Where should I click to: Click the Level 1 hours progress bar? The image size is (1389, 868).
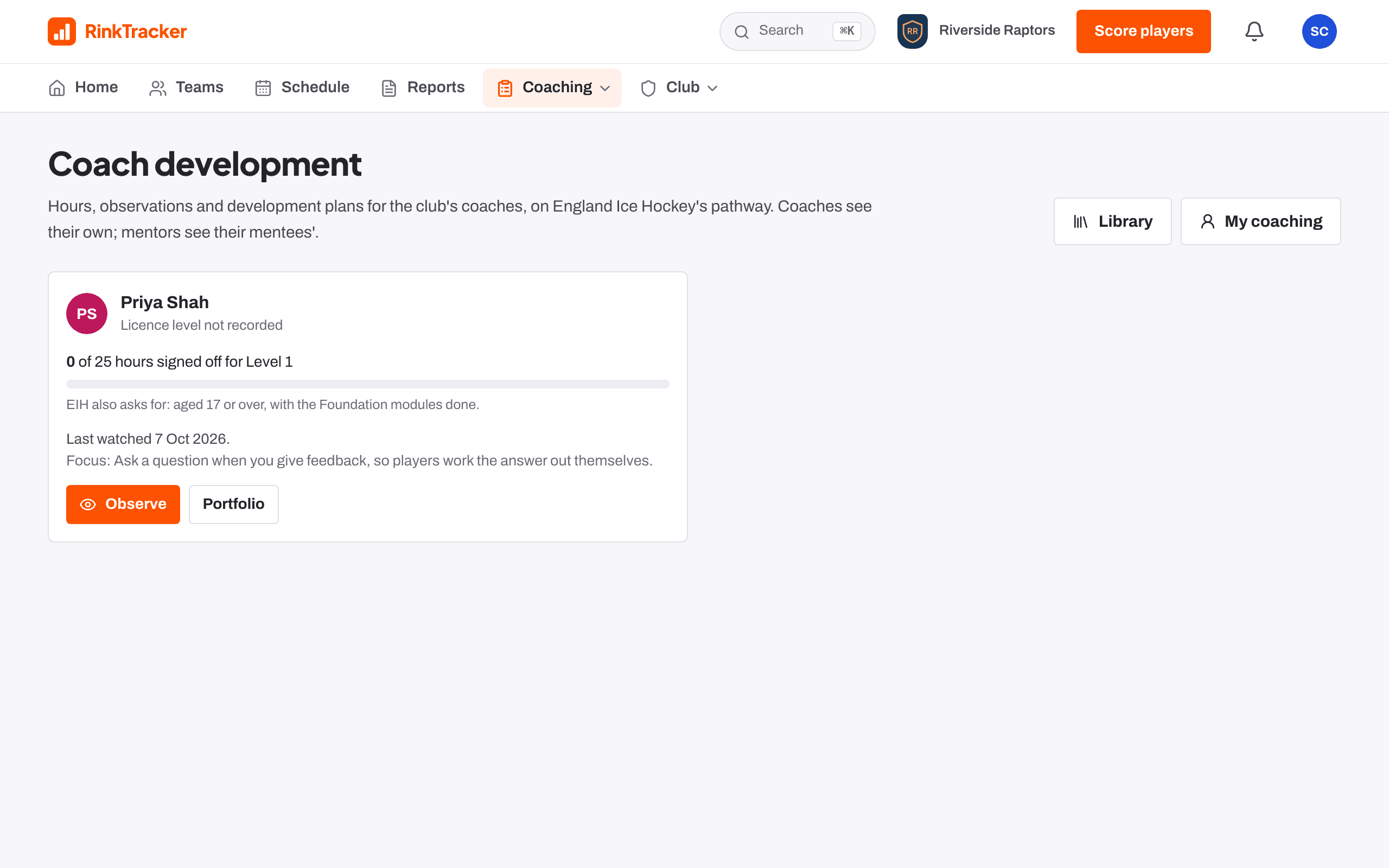pyautogui.click(x=367, y=384)
